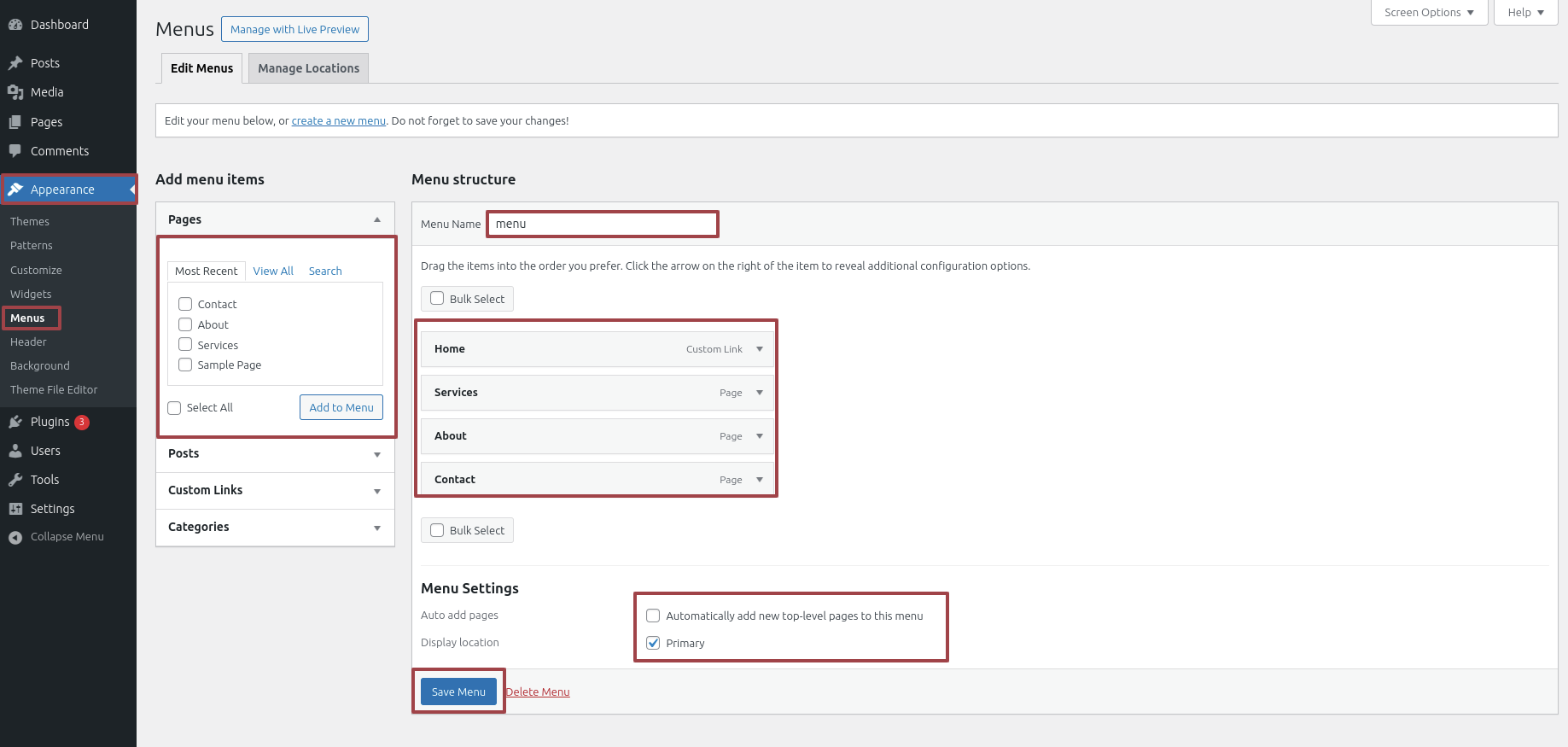Click the Plugins plug icon
This screenshot has height=747, width=1568.
point(15,422)
